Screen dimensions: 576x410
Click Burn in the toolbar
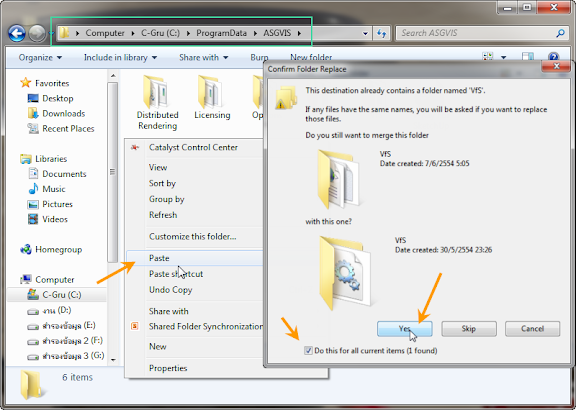(x=259, y=57)
